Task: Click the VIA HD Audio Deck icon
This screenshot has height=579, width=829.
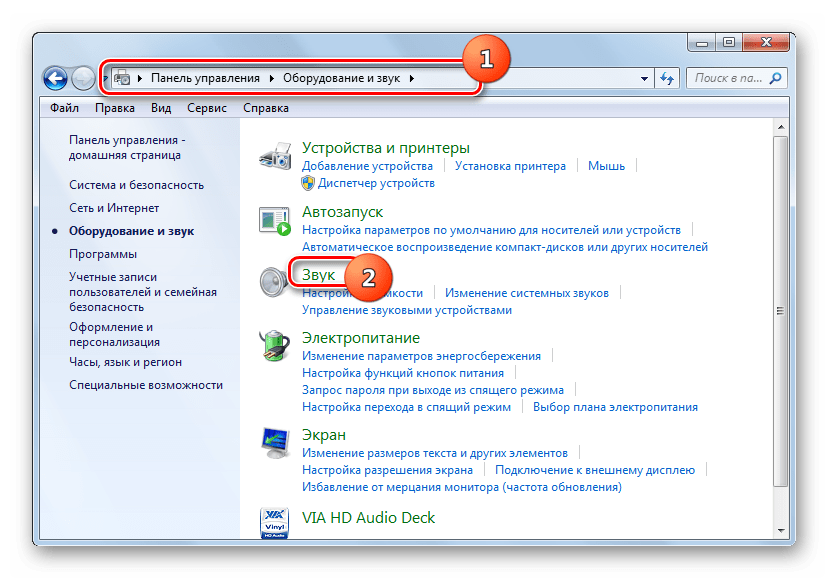Action: pos(274,522)
